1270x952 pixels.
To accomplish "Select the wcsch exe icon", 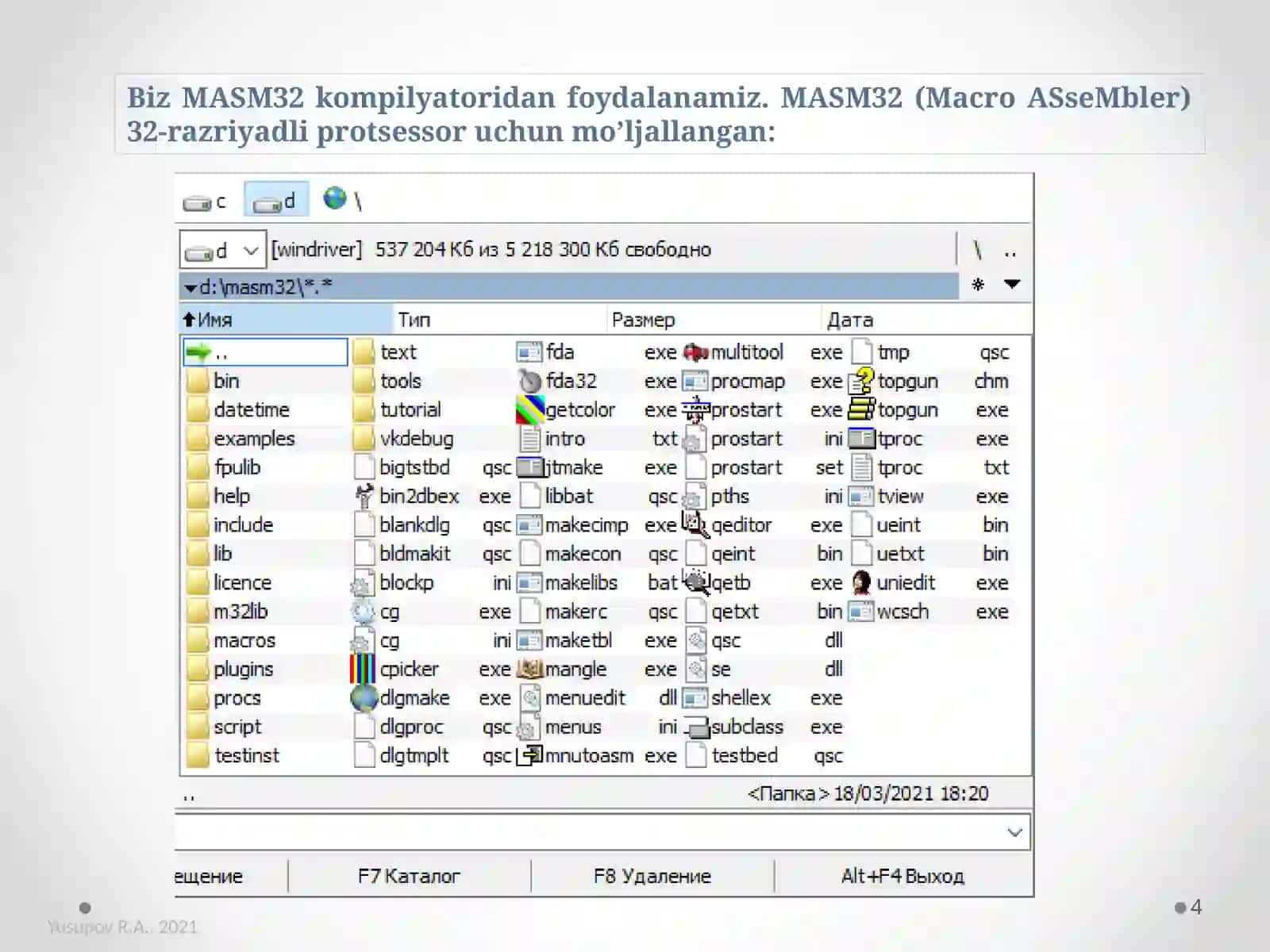I will (x=861, y=612).
